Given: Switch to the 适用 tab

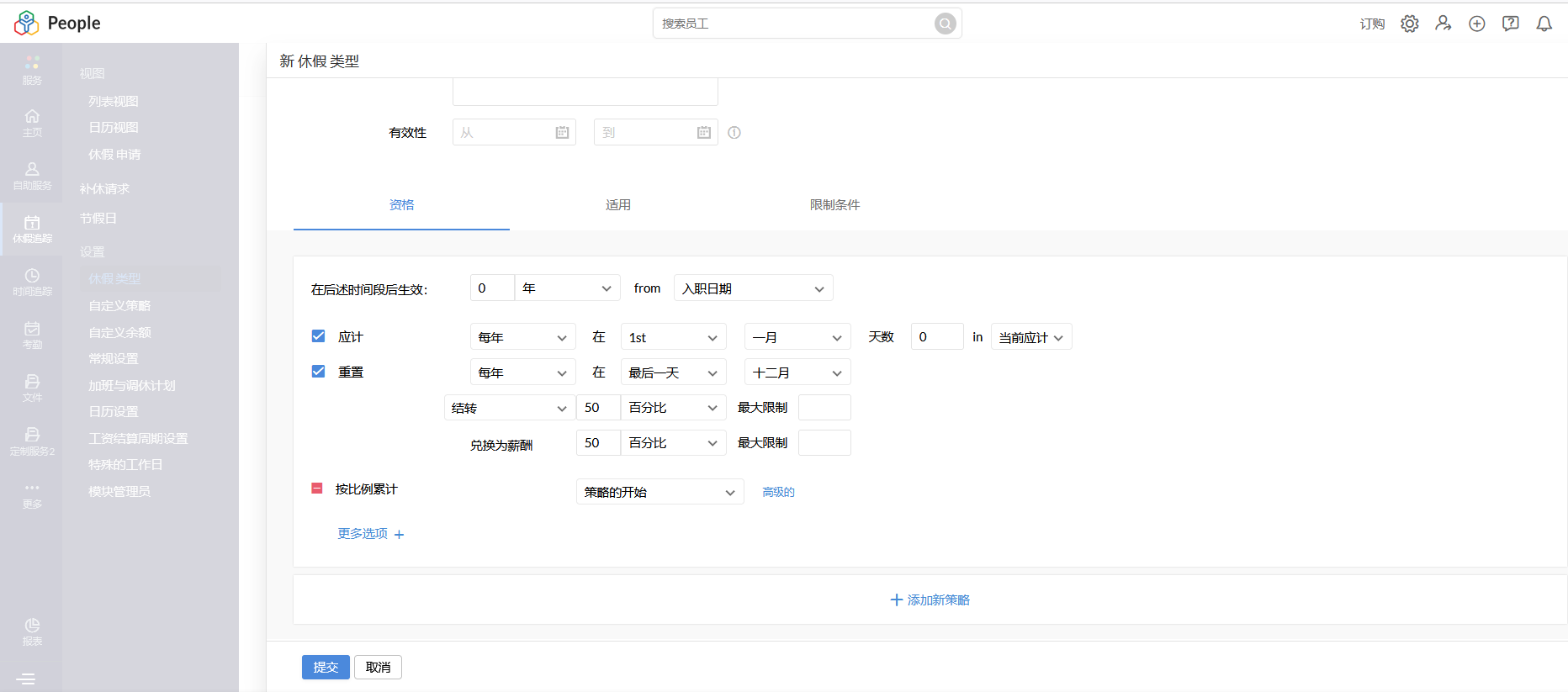Looking at the screenshot, I should tap(617, 205).
